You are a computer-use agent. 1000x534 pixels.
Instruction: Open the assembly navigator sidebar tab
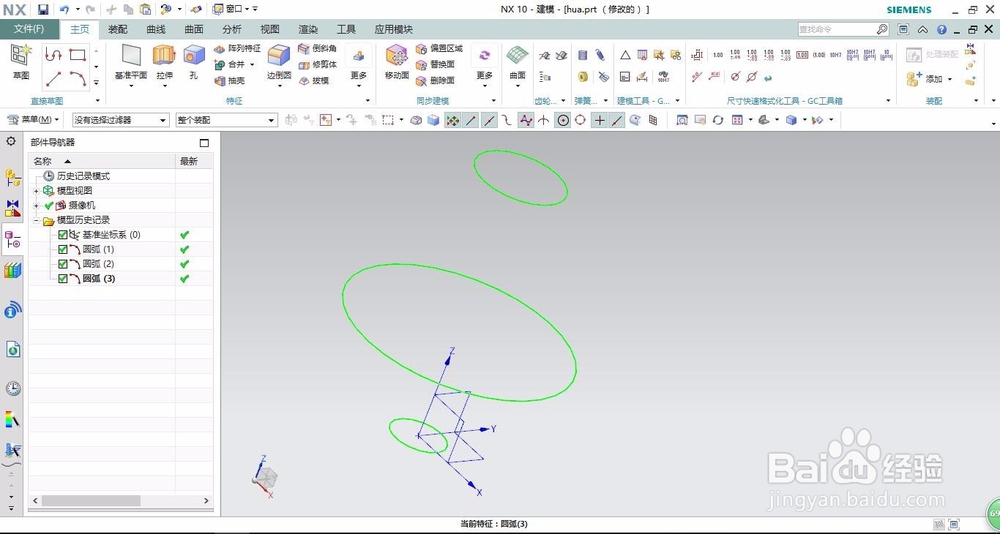pyautogui.click(x=13, y=177)
